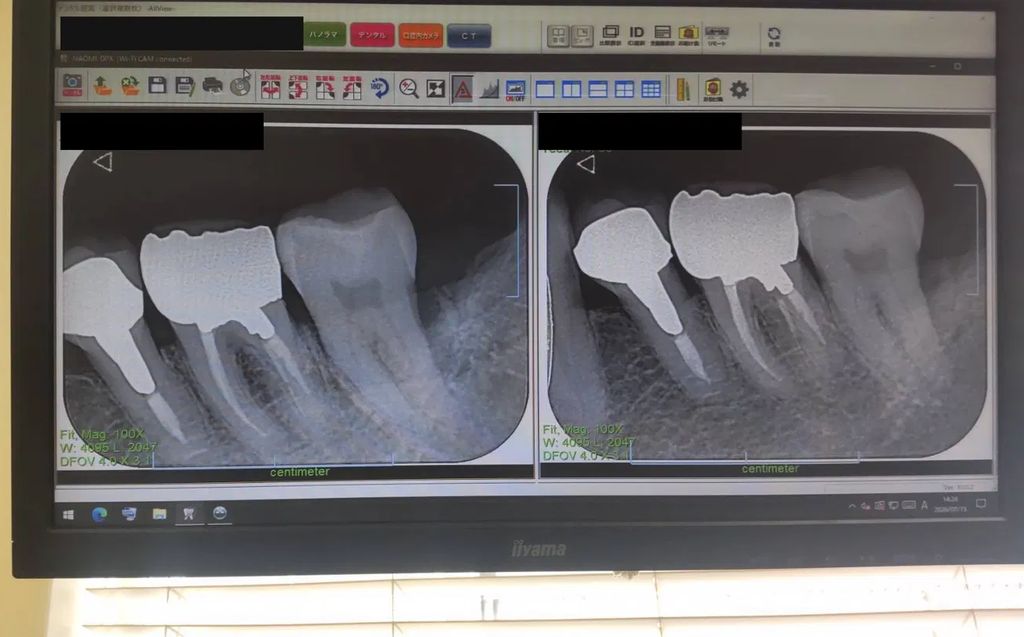The width and height of the screenshot is (1024, 637).
Task: Click the all-images display icon
Action: click(x=662, y=35)
